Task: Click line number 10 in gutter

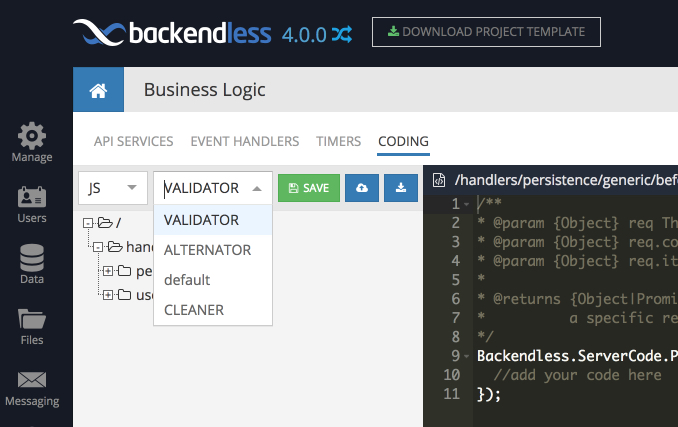Action: point(451,375)
